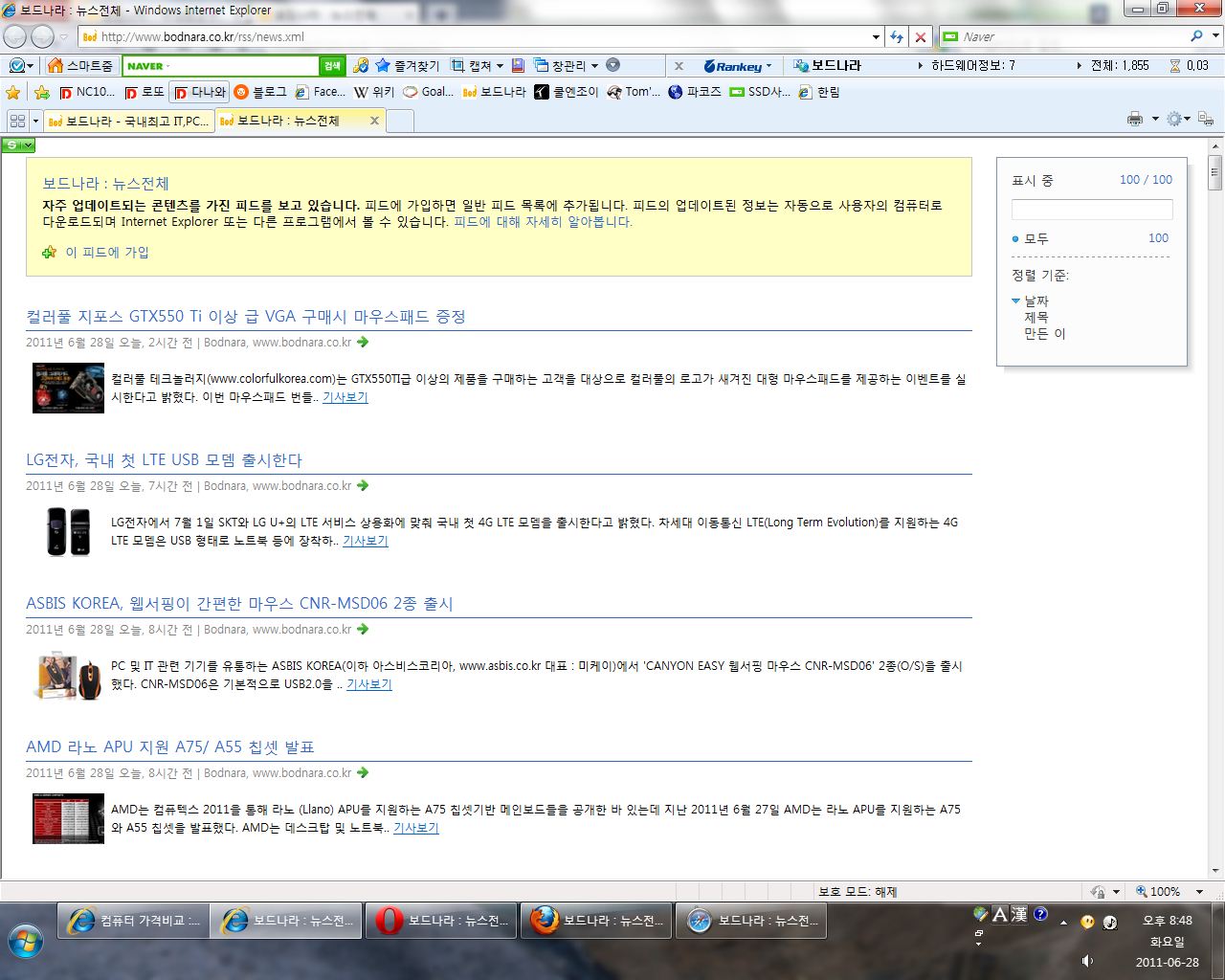1225x980 pixels.
Task: Sort the feed by 만든 이
Action: point(1044,334)
